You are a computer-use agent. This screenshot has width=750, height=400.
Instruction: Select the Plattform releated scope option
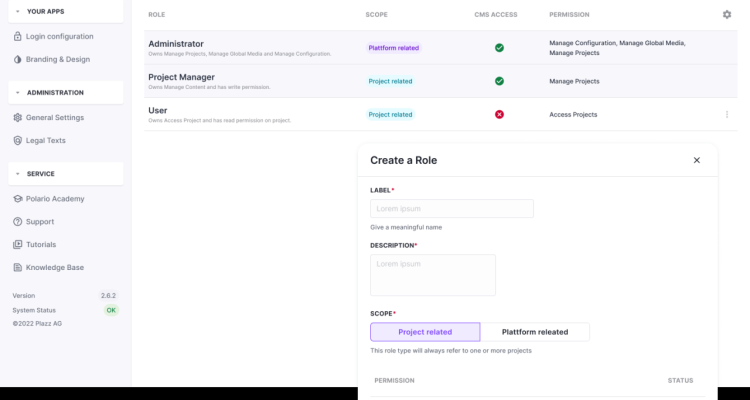pos(535,332)
